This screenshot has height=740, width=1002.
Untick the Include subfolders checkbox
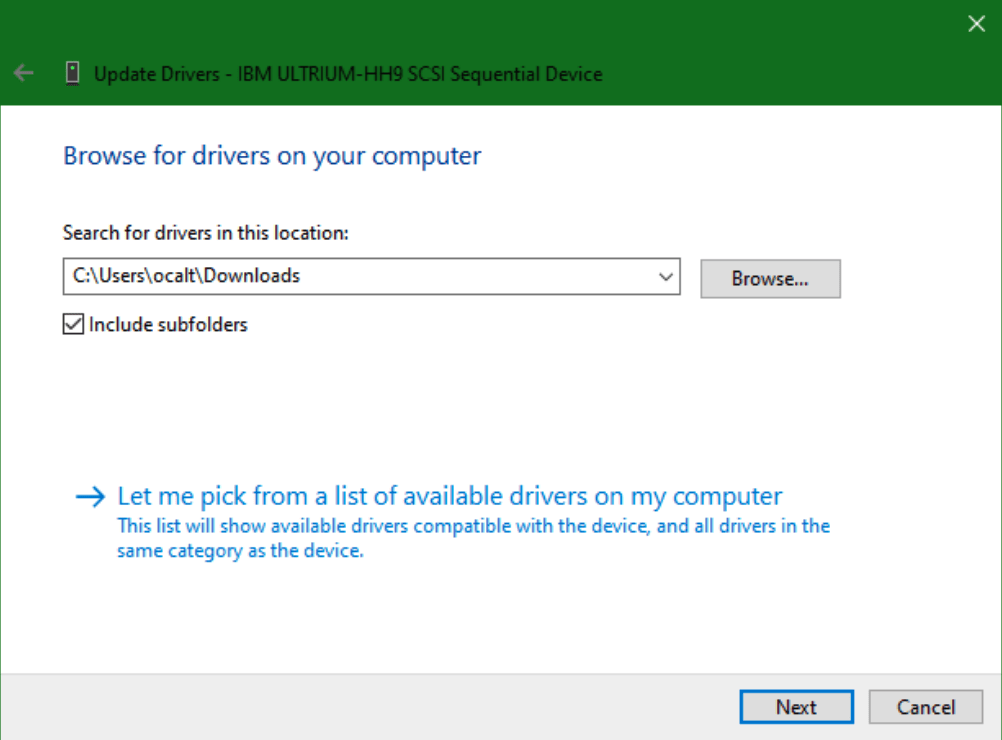(x=73, y=324)
